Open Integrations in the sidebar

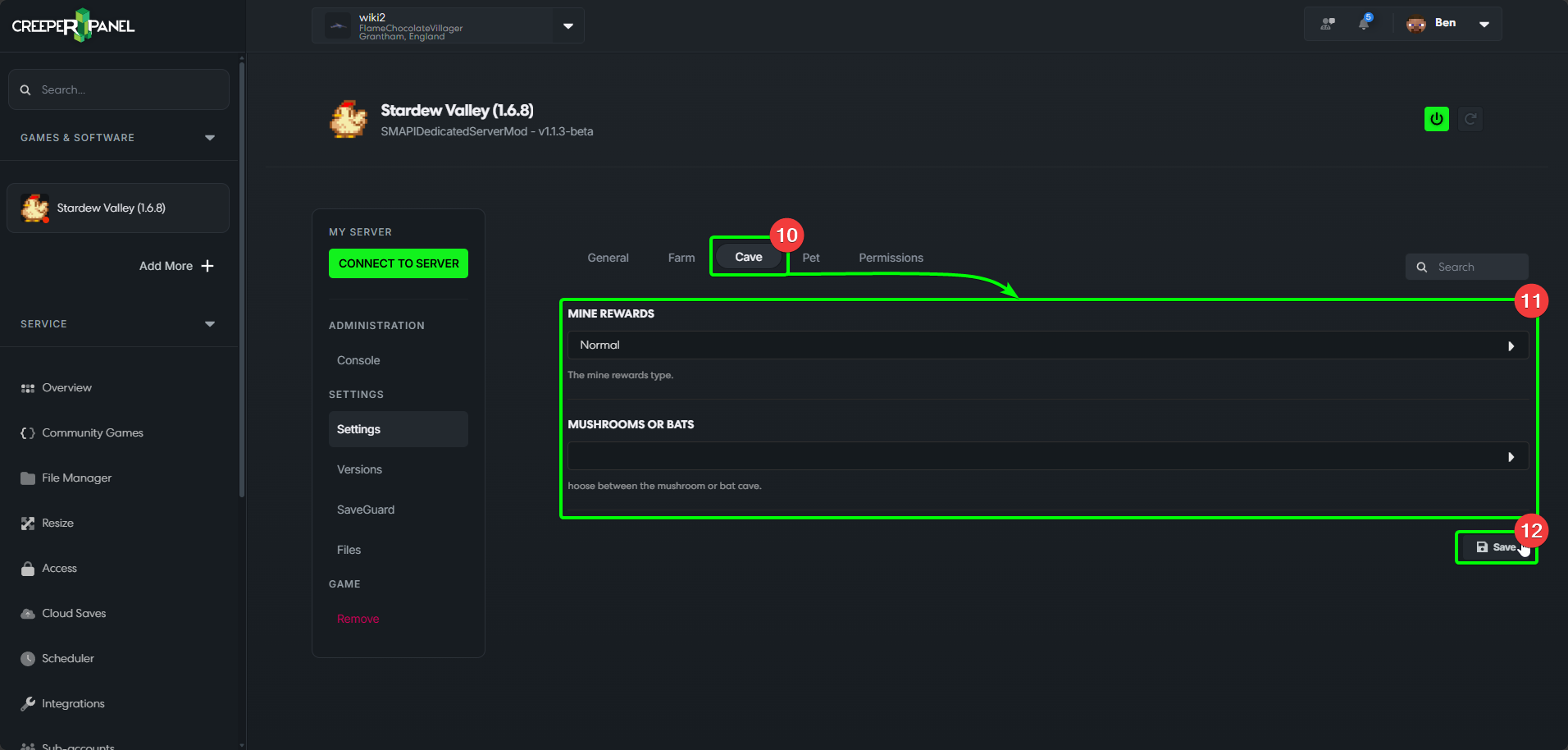(73, 703)
